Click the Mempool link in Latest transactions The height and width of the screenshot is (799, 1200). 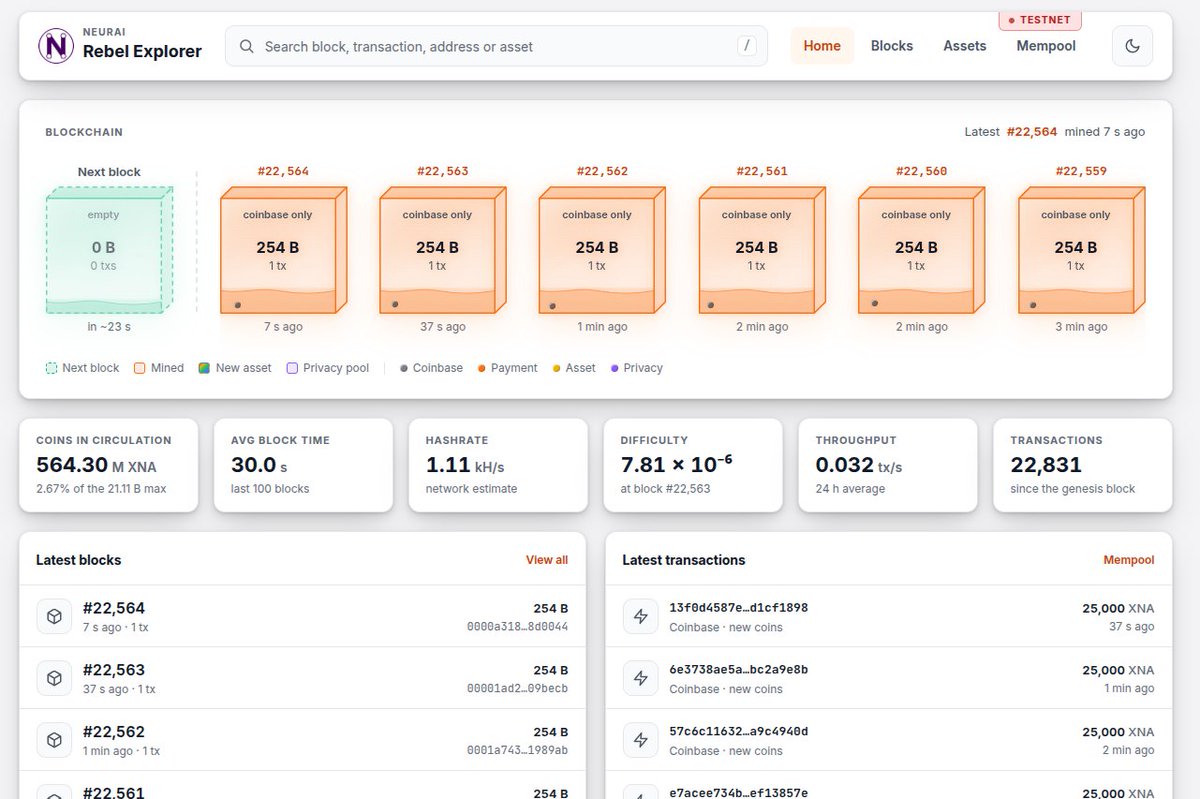point(1129,560)
